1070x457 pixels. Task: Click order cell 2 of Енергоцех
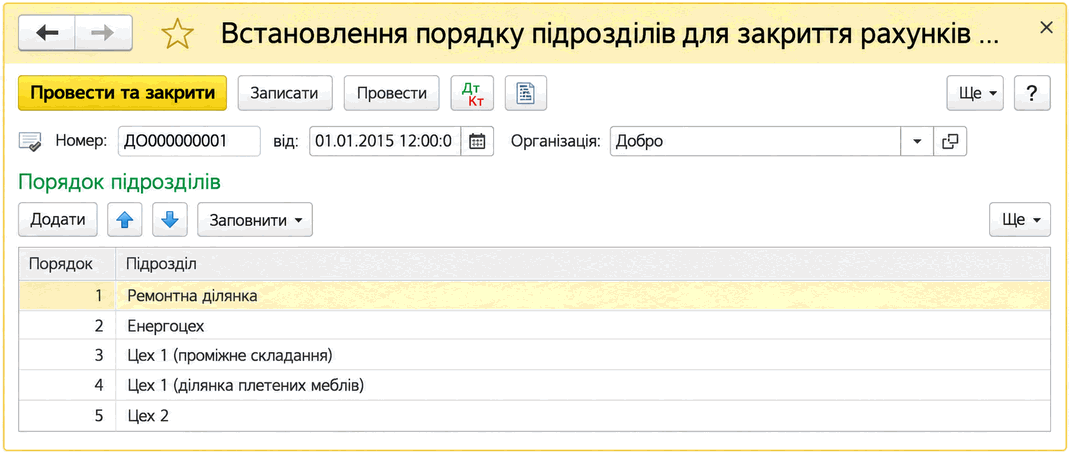[67, 326]
